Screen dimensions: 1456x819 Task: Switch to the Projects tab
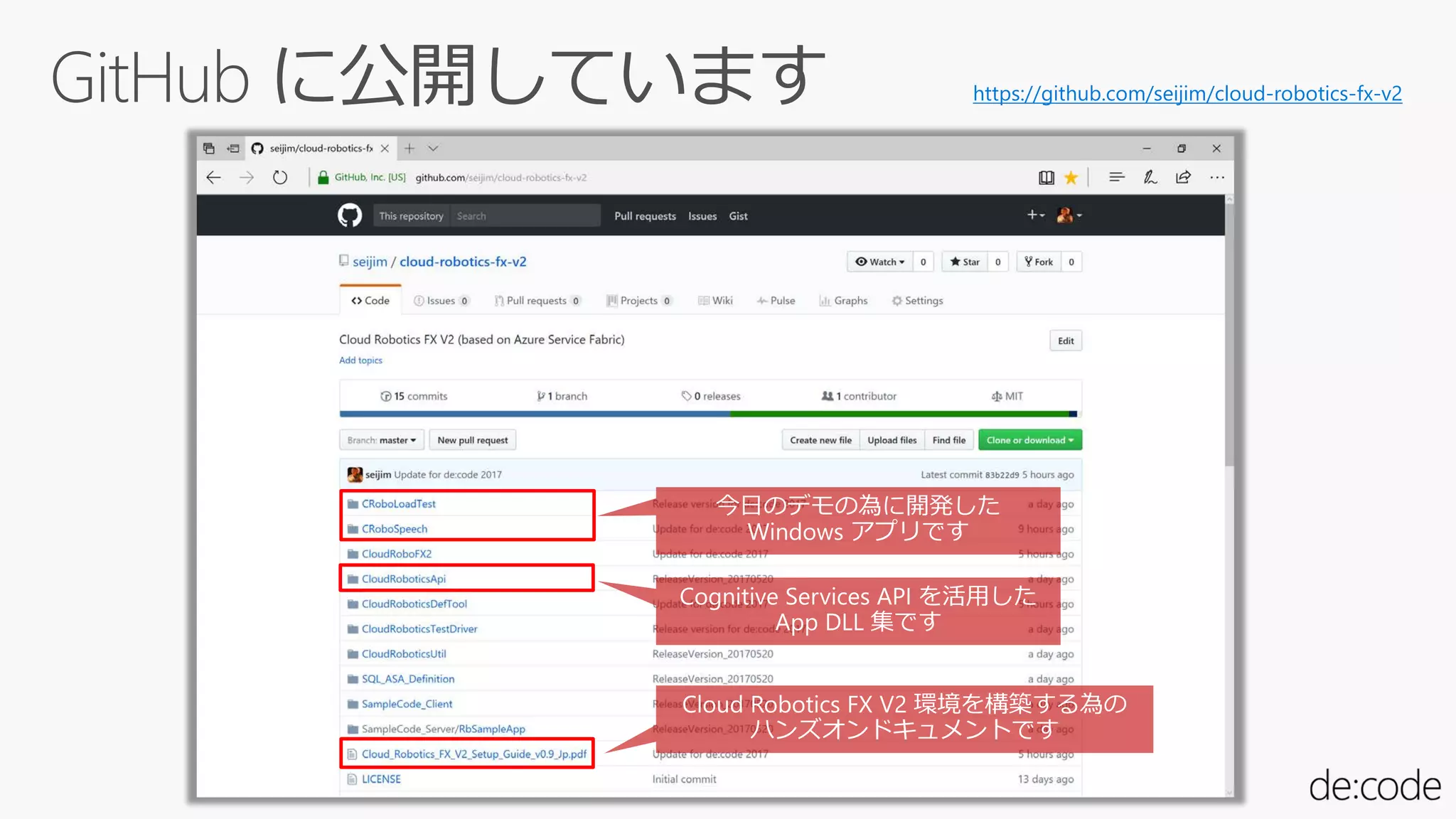pos(638,301)
